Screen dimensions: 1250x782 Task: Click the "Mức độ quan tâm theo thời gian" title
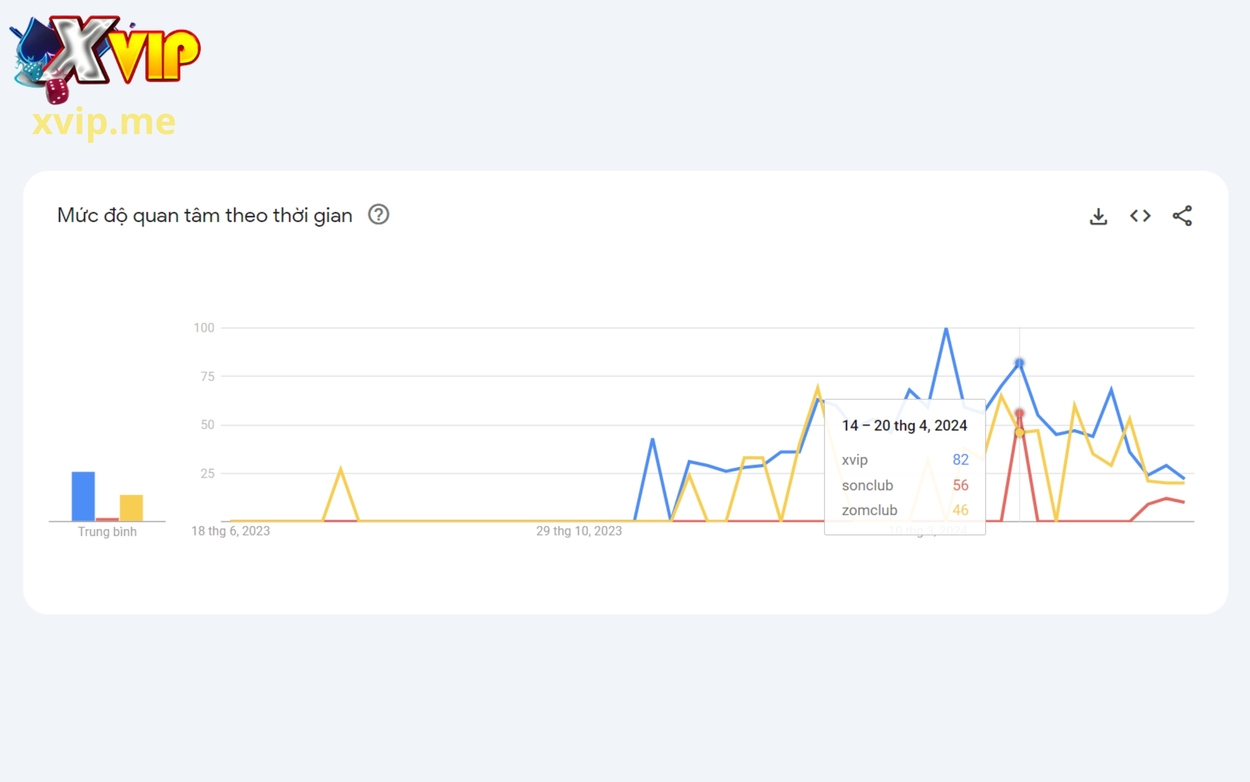point(205,216)
